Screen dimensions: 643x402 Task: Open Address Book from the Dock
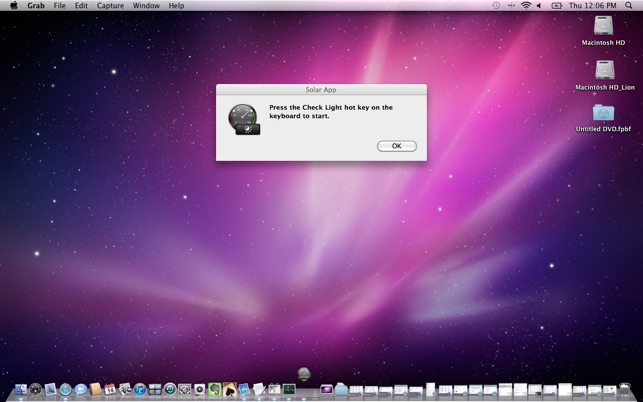95,389
